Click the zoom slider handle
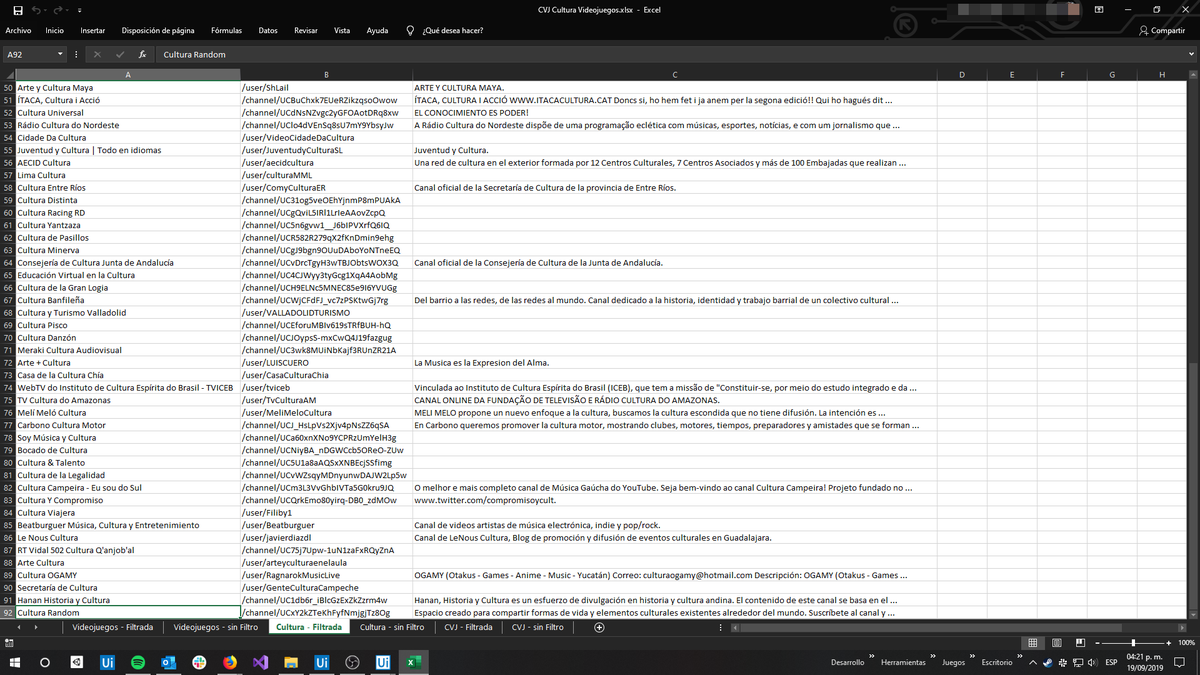 1133,642
